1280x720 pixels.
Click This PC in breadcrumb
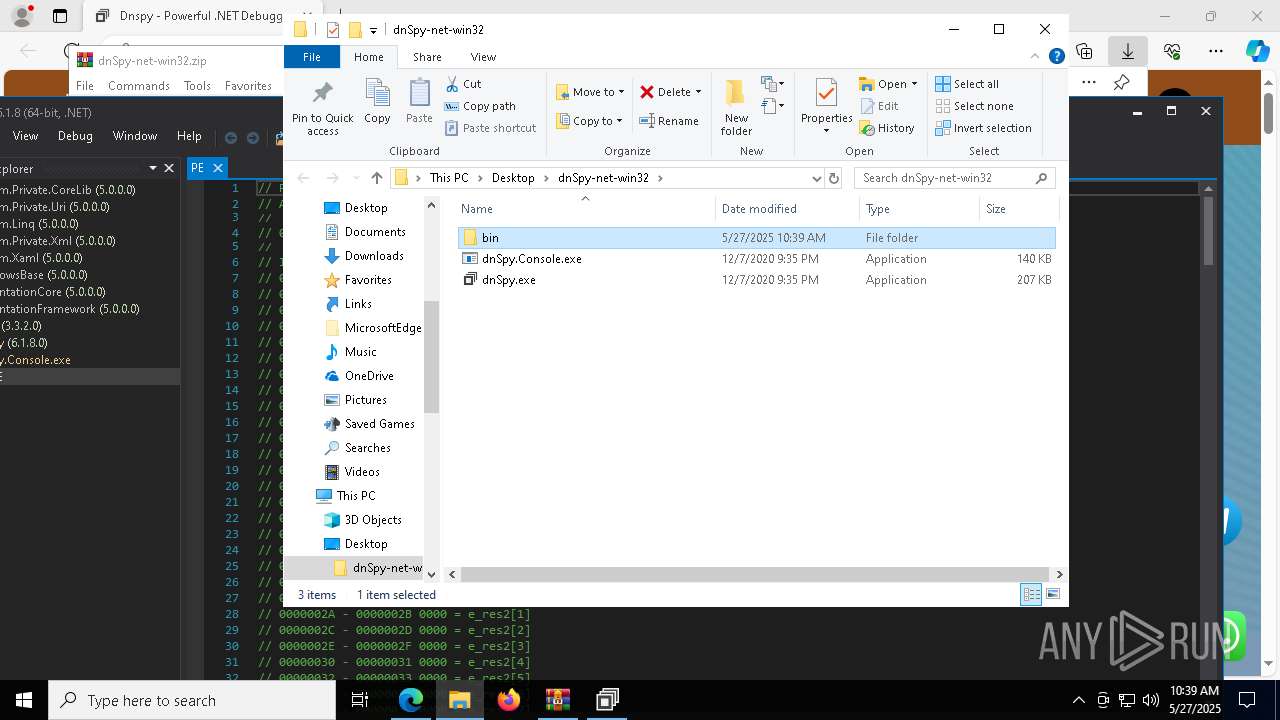click(449, 178)
